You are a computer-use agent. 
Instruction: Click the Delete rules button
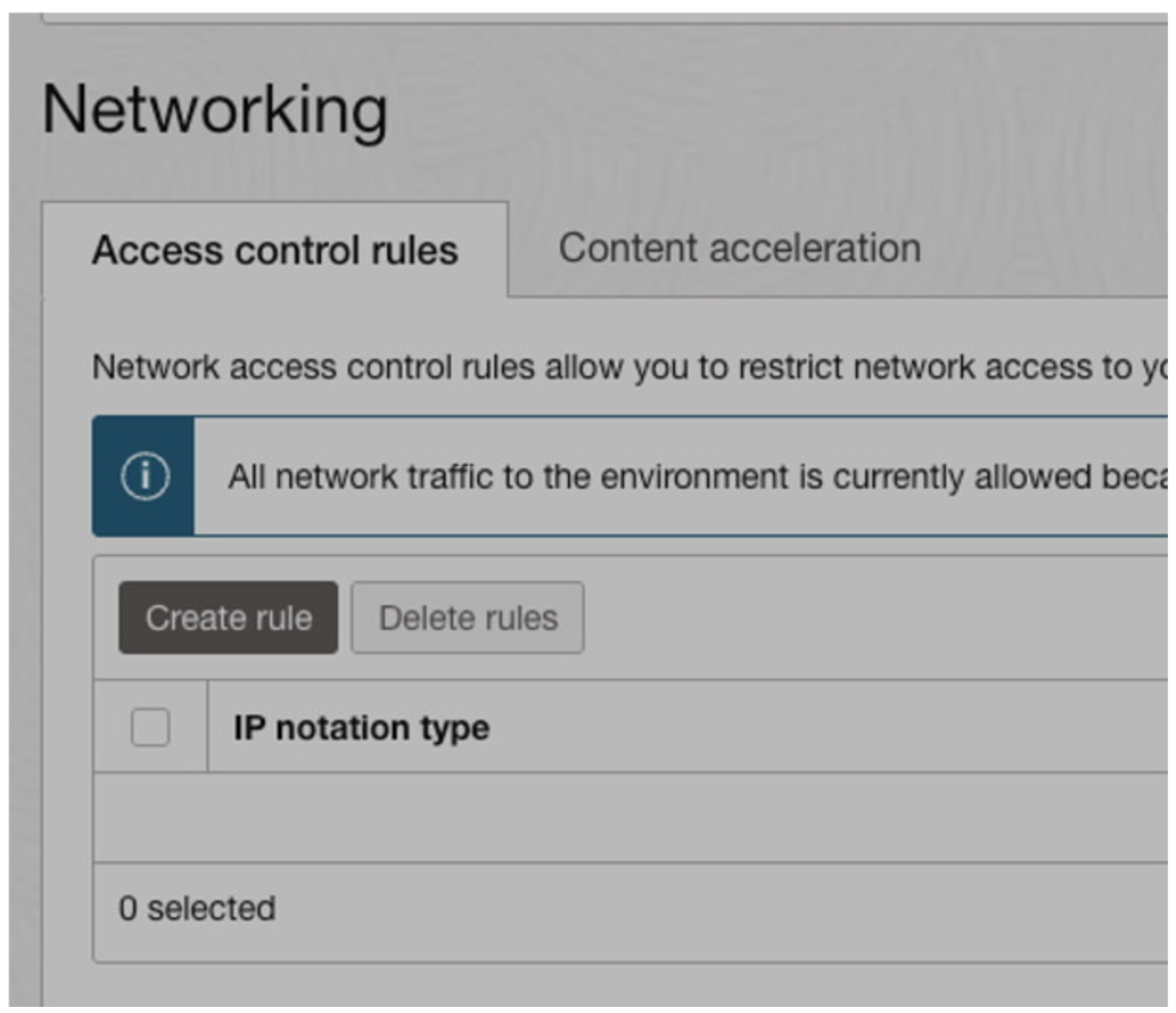tap(468, 618)
